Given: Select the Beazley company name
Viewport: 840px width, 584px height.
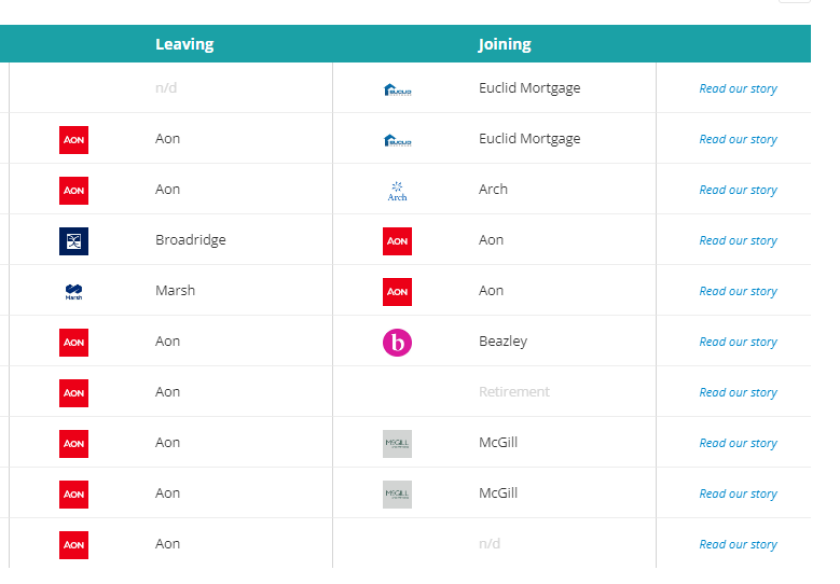Looking at the screenshot, I should [502, 341].
